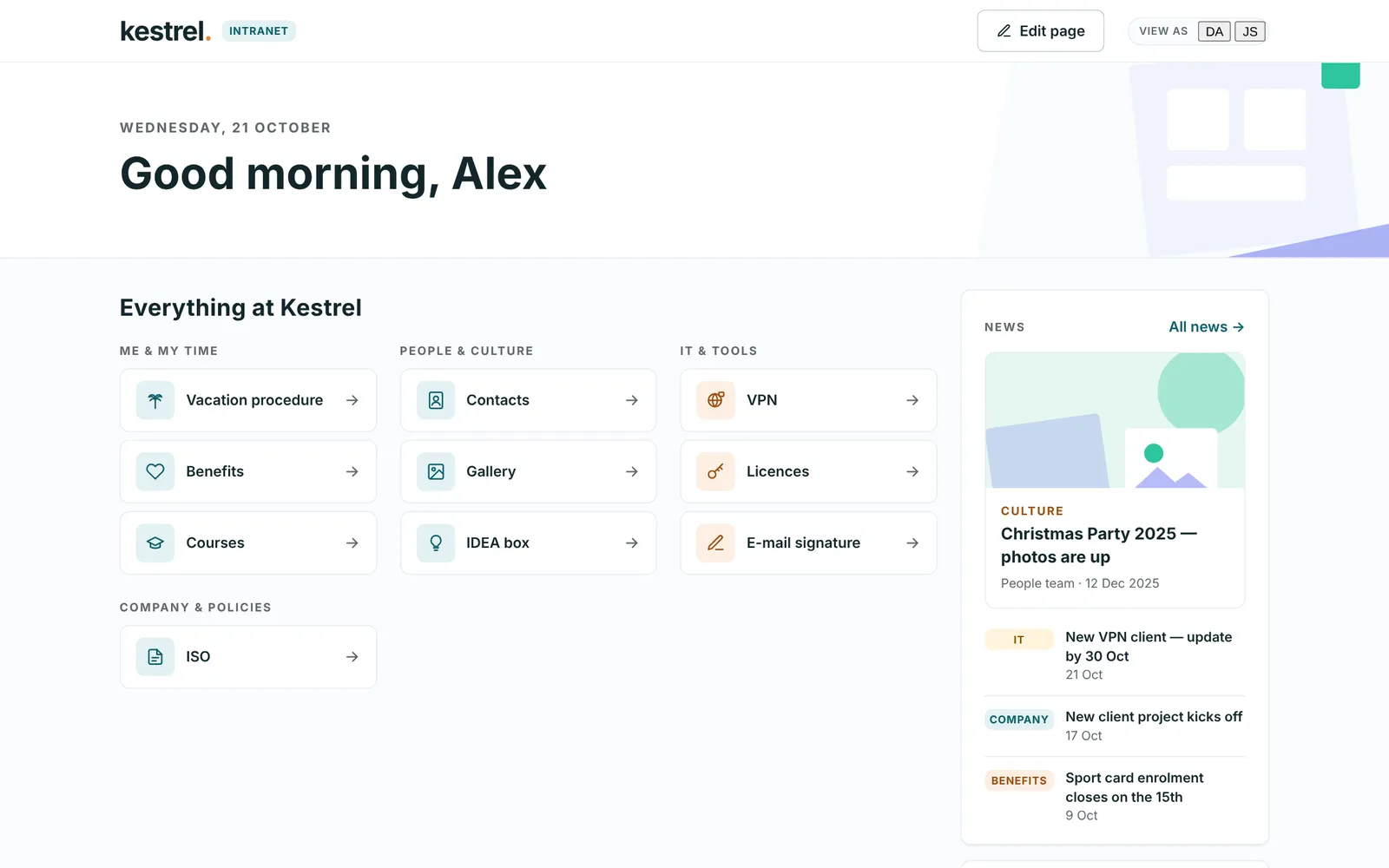Open the Contacts directory link
The image size is (1389, 868).
529,400
